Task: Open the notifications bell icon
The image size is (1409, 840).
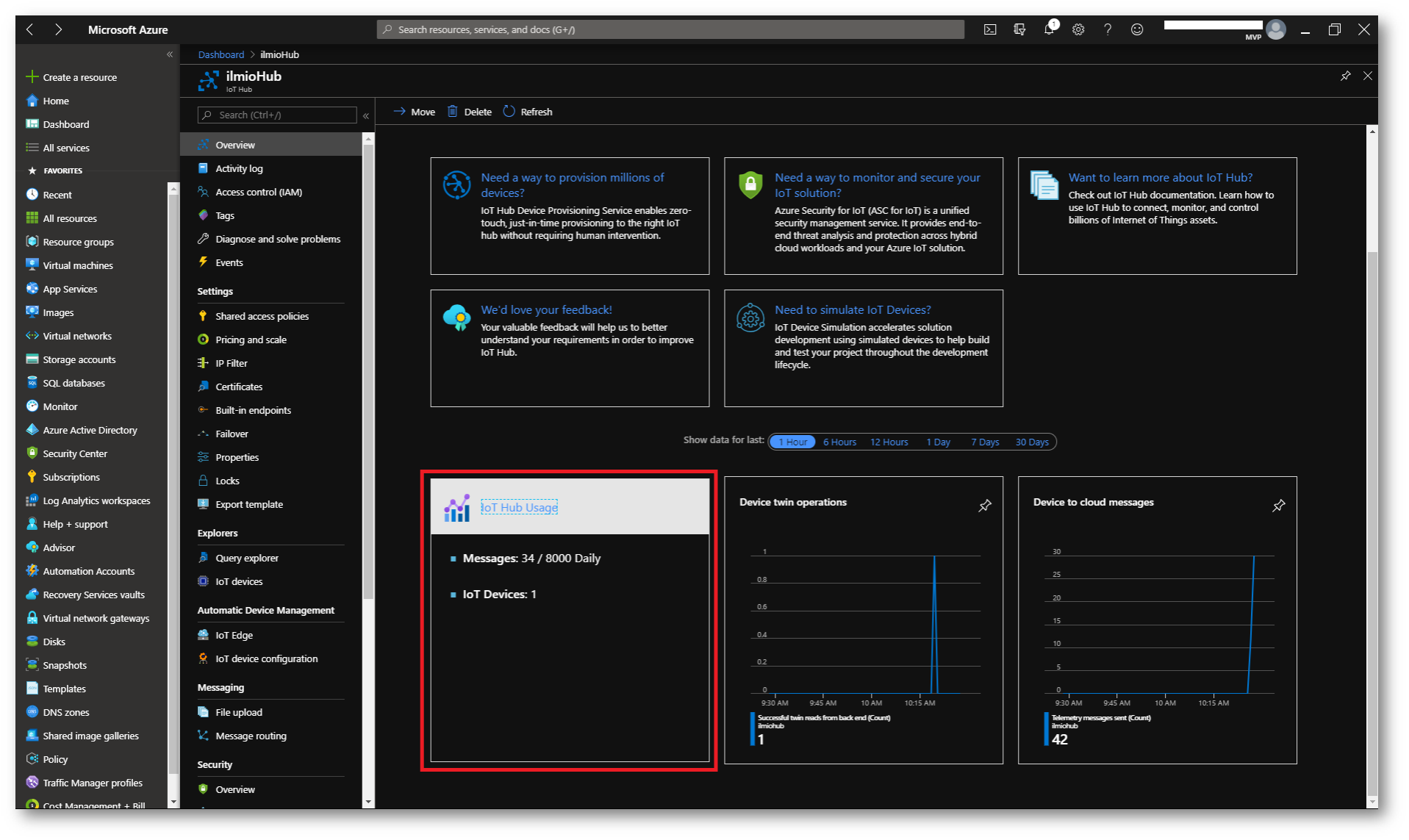Action: click(1049, 30)
